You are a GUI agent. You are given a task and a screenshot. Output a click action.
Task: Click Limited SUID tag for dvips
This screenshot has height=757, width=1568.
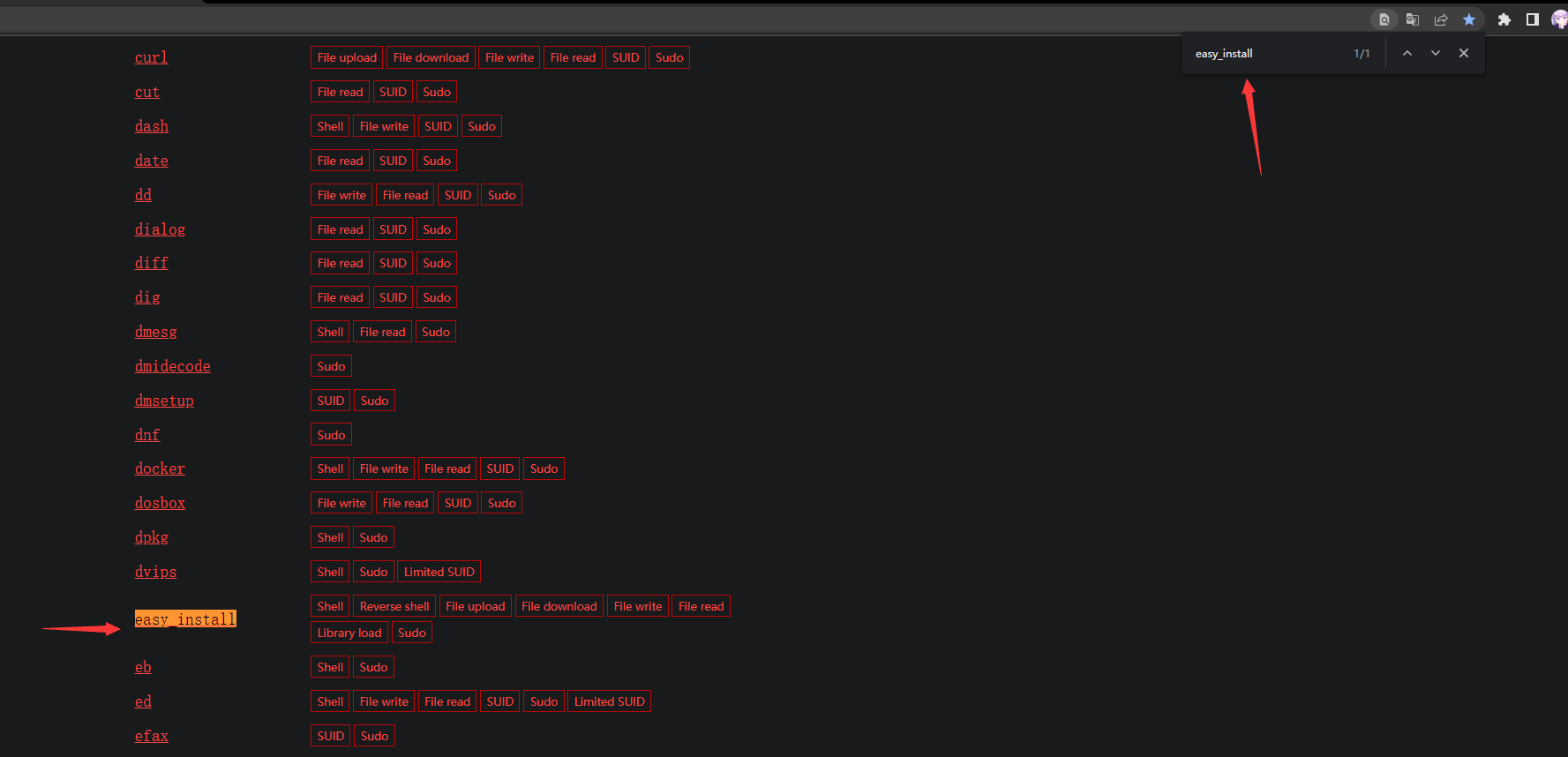pyautogui.click(x=439, y=572)
